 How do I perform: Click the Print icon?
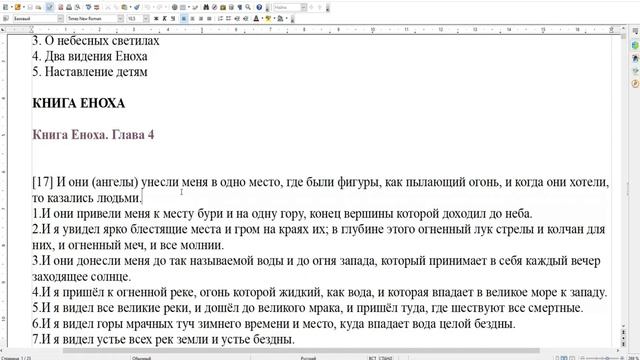(x=69, y=7)
